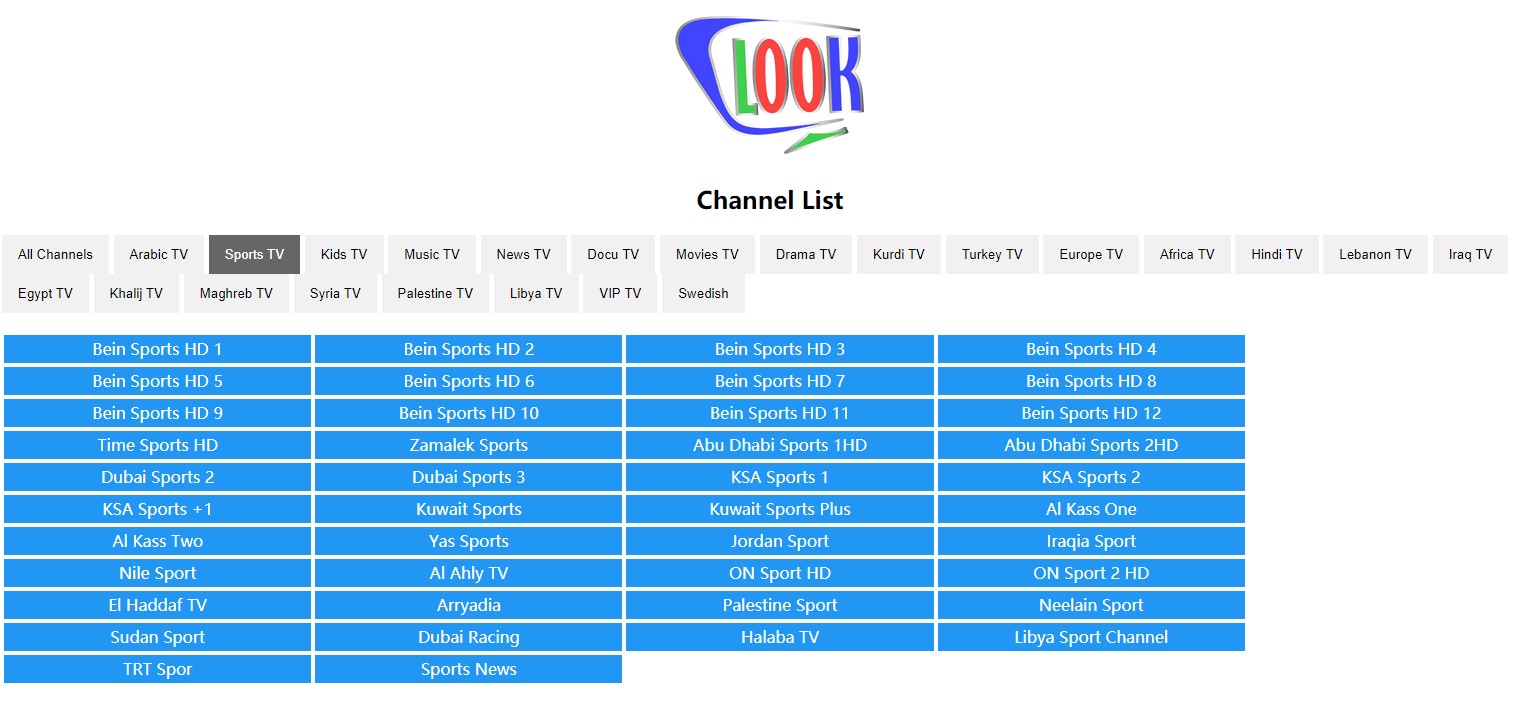Open the Swedish tab
Viewport: 1514px width, 705px height.
[703, 293]
